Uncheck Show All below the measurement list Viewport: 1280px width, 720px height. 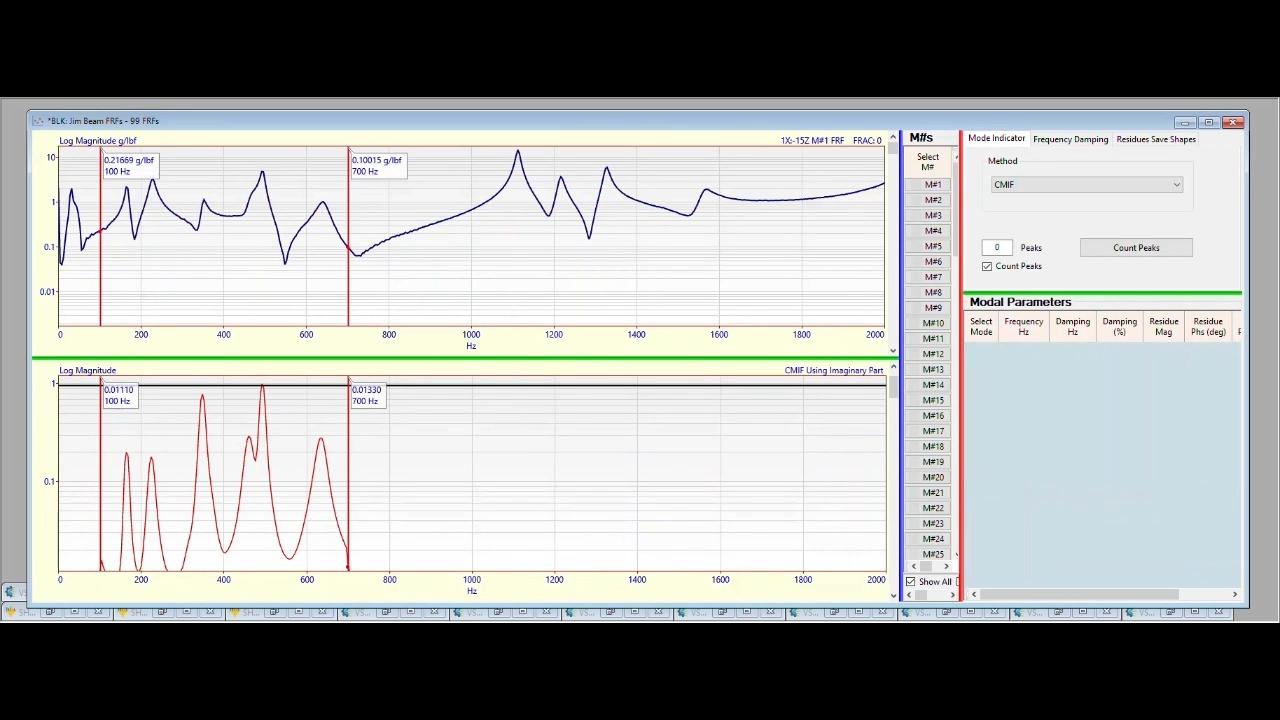pyautogui.click(x=910, y=582)
